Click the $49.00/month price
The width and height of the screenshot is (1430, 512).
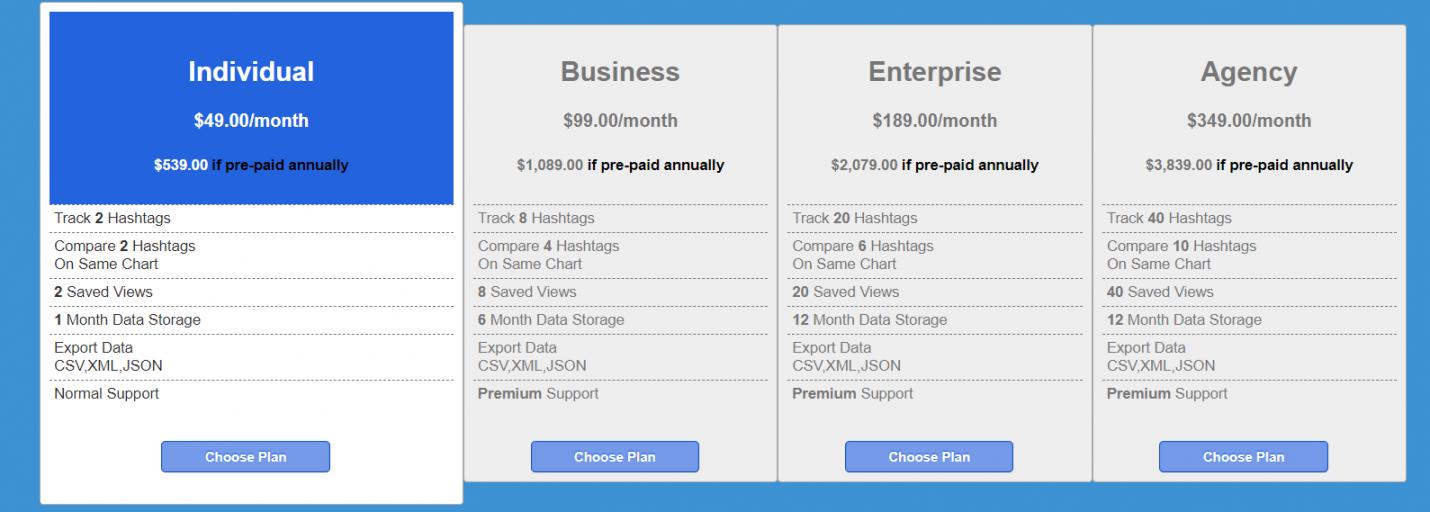251,121
